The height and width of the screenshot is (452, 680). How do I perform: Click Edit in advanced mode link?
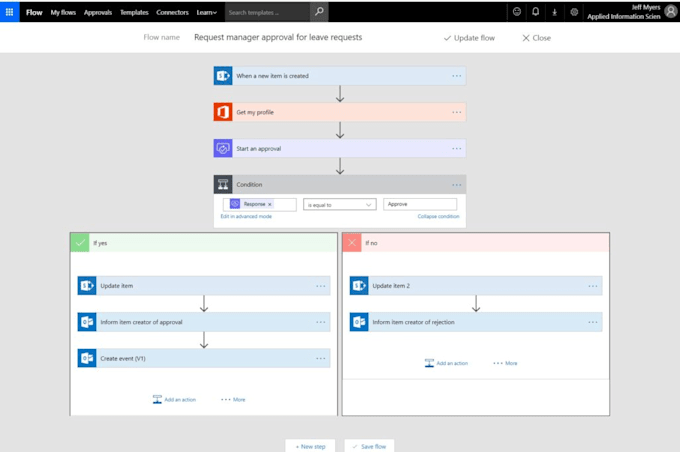246,216
